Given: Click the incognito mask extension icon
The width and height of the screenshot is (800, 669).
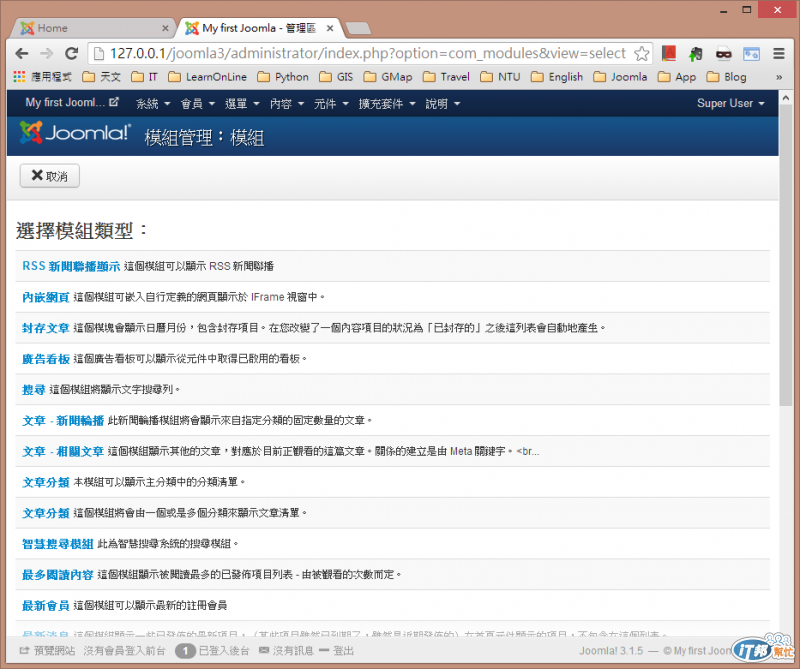Looking at the screenshot, I should click(723, 54).
